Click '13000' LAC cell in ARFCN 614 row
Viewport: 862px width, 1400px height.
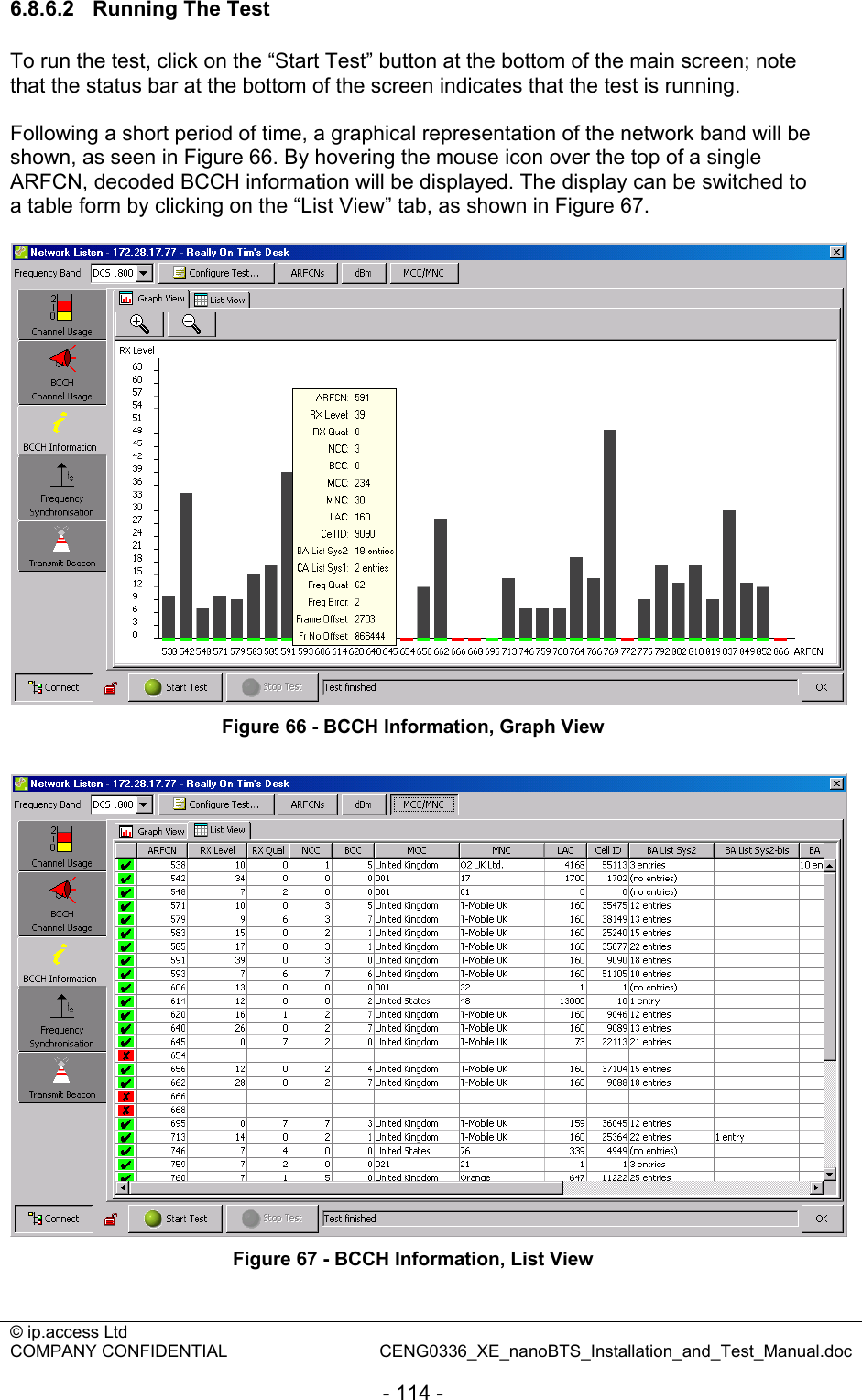[x=565, y=1001]
